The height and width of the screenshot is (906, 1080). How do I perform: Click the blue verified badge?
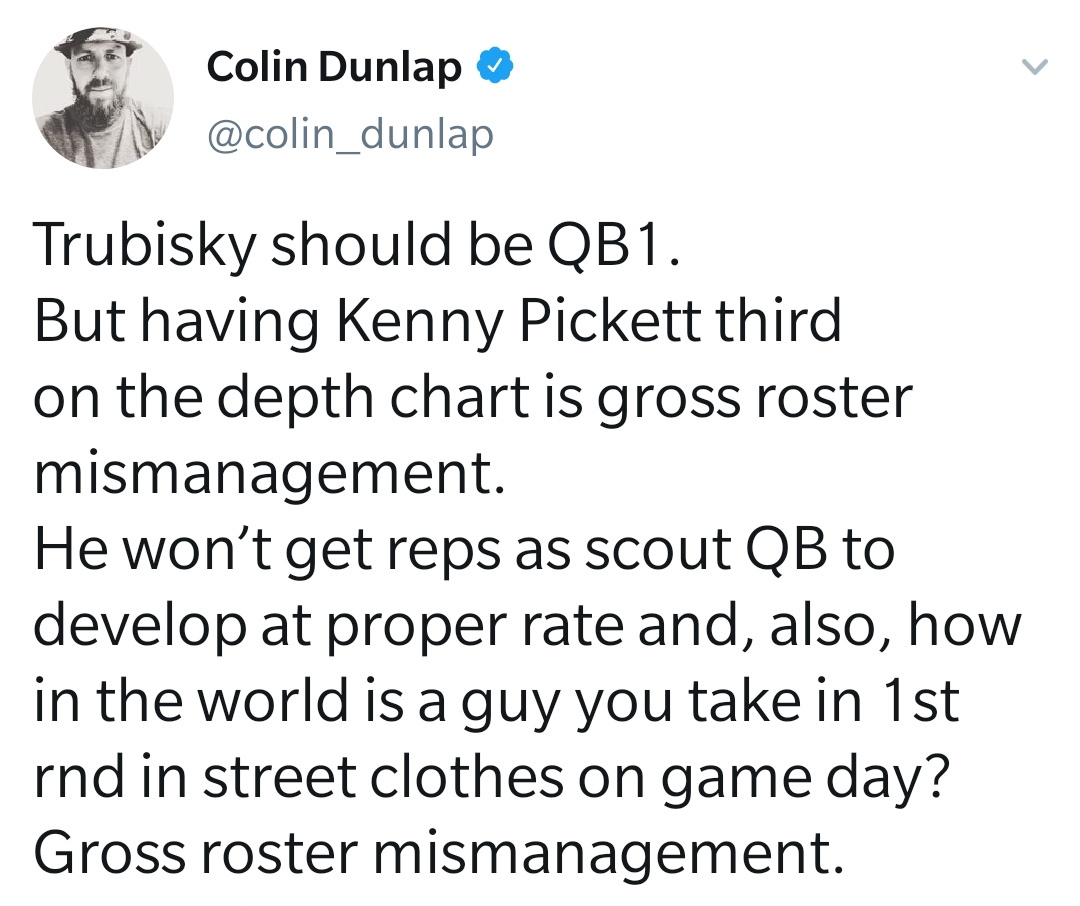(x=496, y=66)
